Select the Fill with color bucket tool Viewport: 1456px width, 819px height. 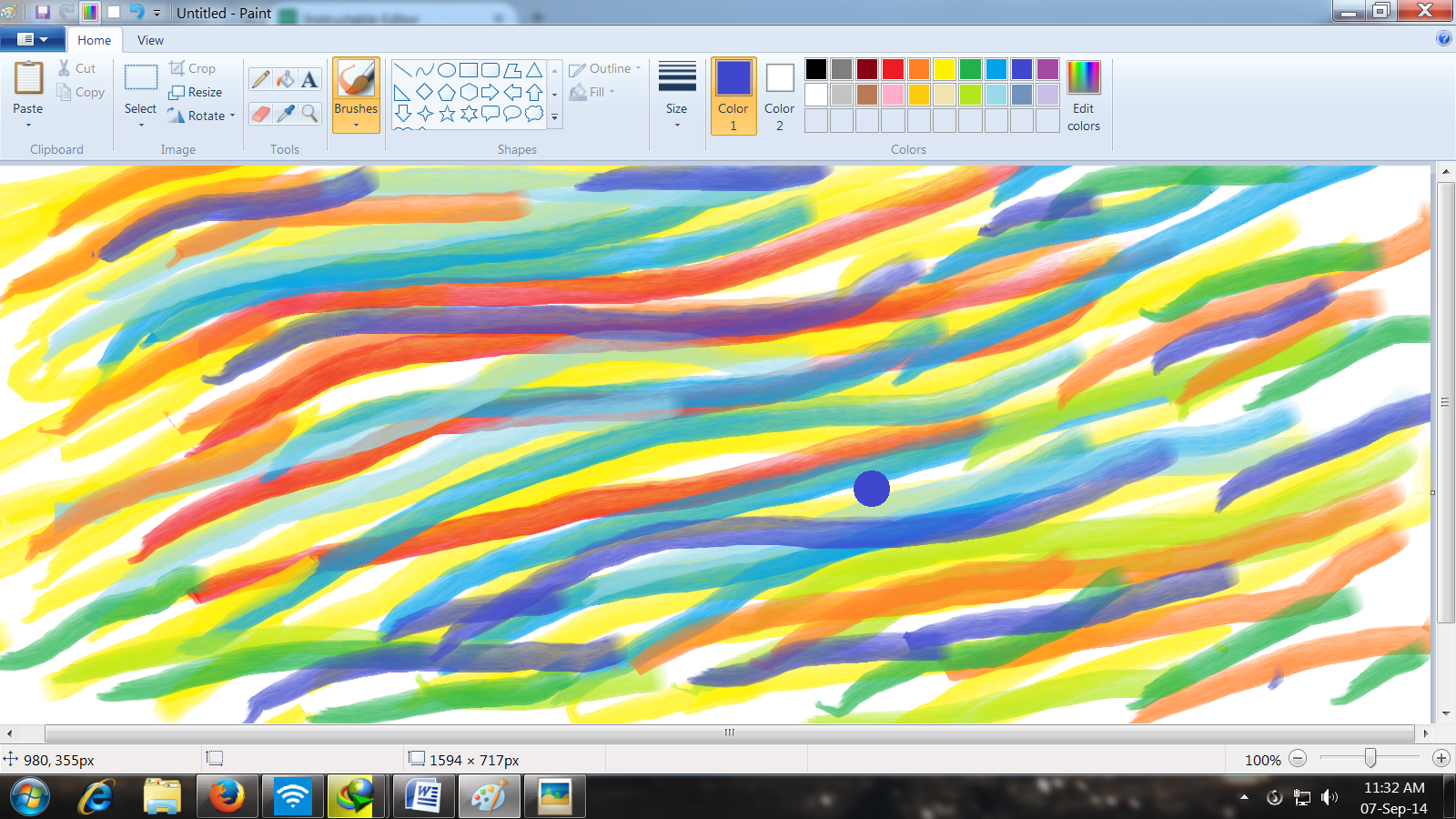coord(285,80)
